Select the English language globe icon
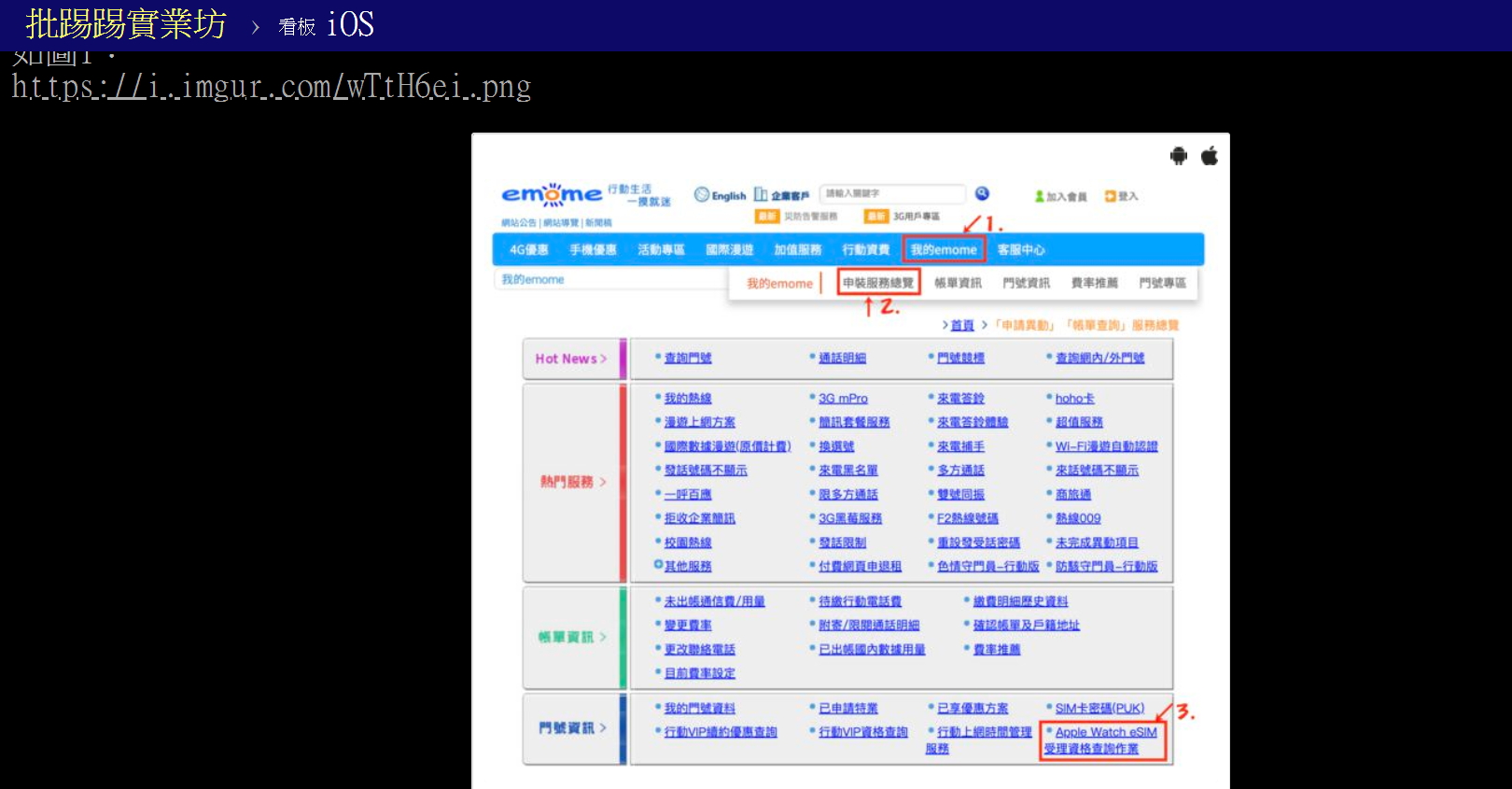This screenshot has height=789, width=1512. [x=702, y=195]
